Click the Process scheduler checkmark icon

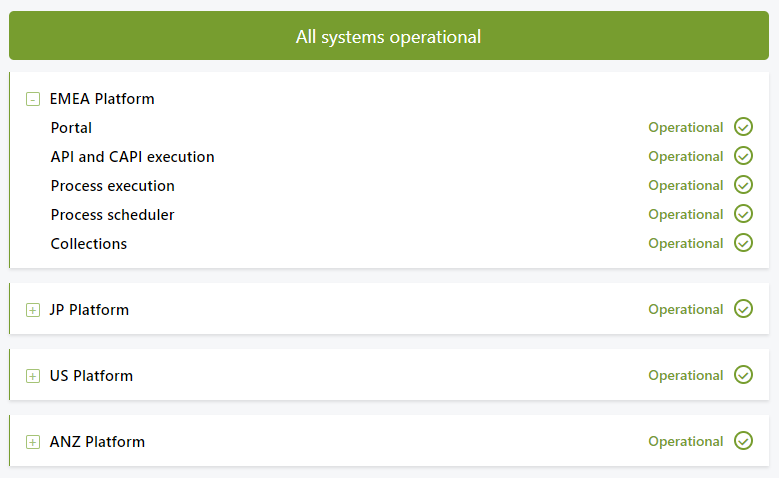click(x=743, y=214)
